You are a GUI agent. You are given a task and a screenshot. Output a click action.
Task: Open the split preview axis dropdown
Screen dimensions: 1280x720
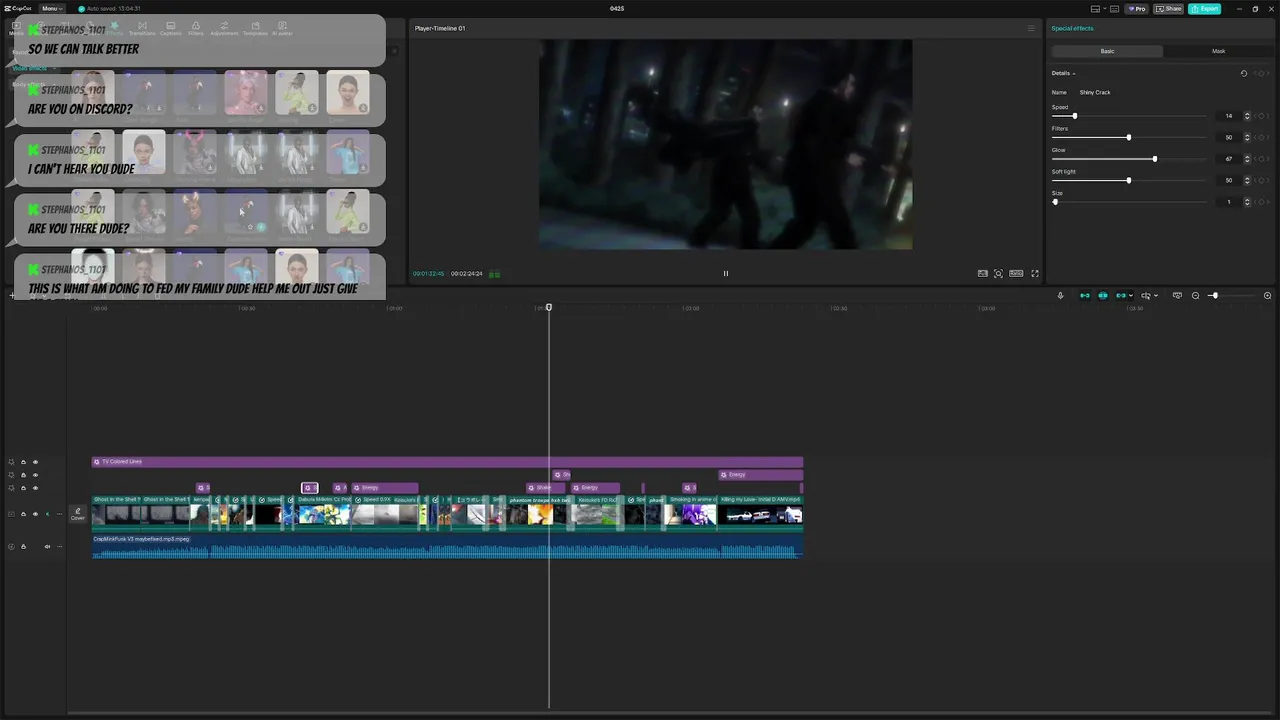[x=1156, y=296]
